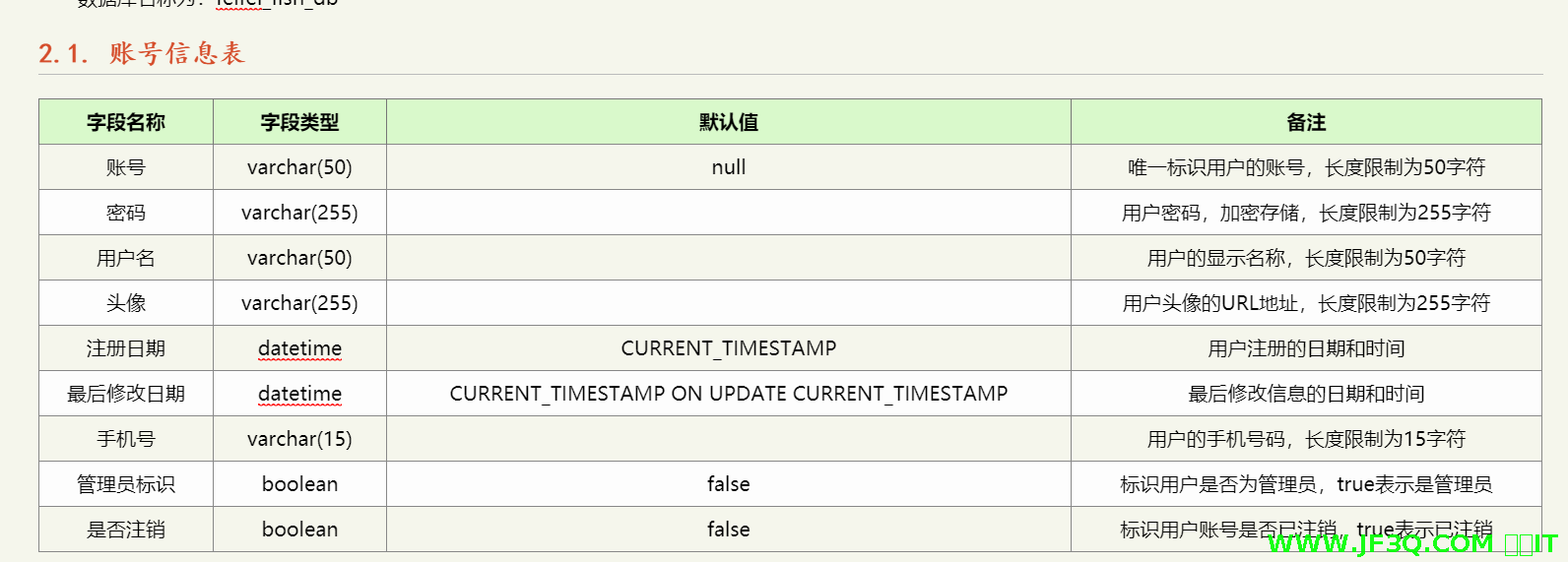This screenshot has width=1568, height=562.
Task: Click datetime type in 最后修改日期 row
Action: pos(299,394)
